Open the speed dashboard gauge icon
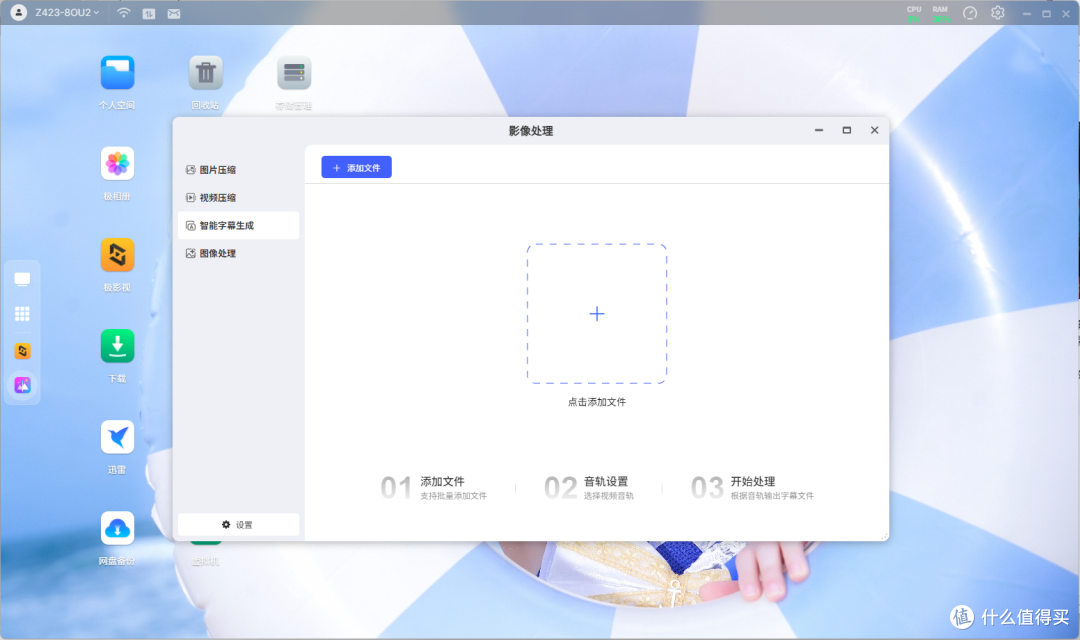 pyautogui.click(x=970, y=13)
